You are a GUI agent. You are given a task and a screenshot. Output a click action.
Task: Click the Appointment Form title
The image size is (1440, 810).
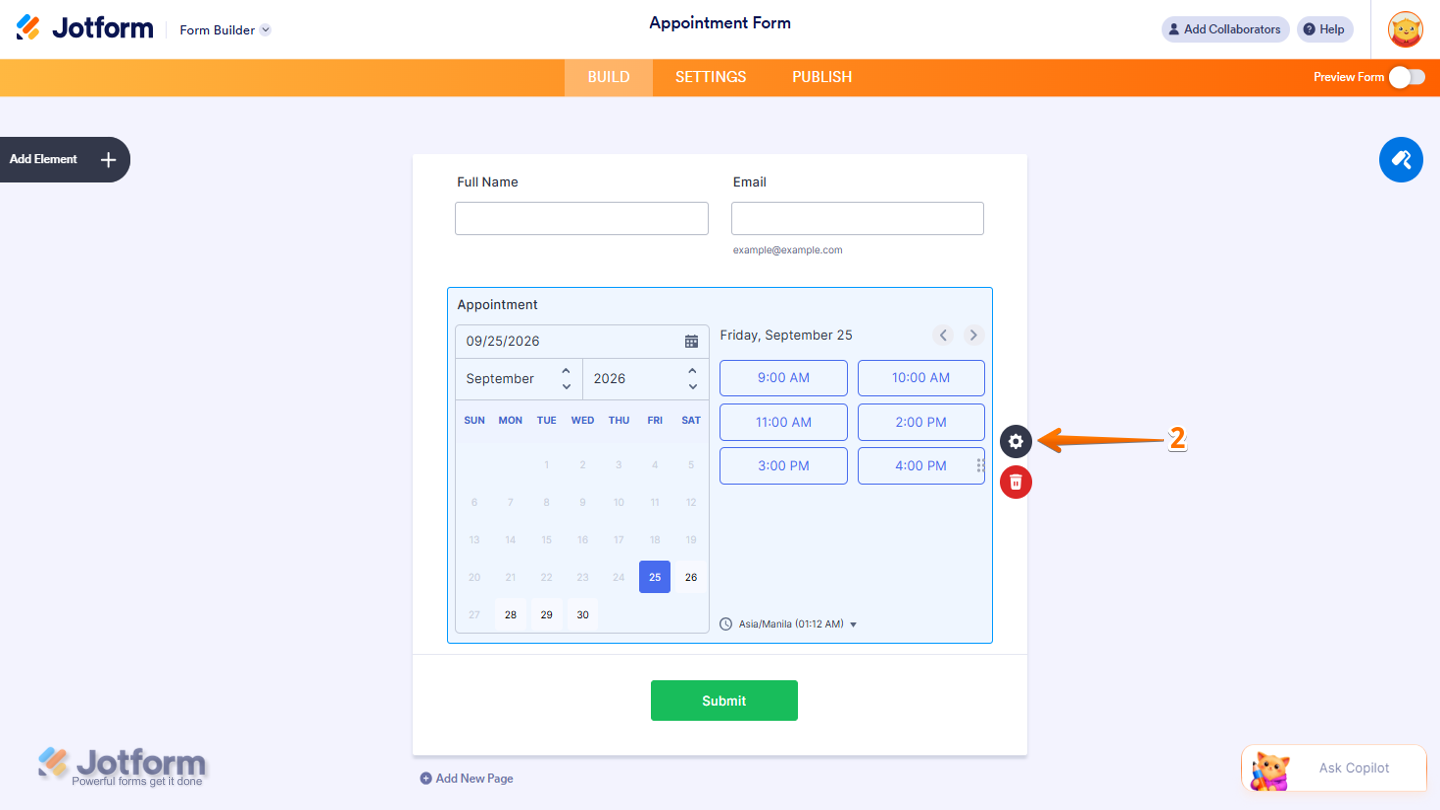(720, 23)
